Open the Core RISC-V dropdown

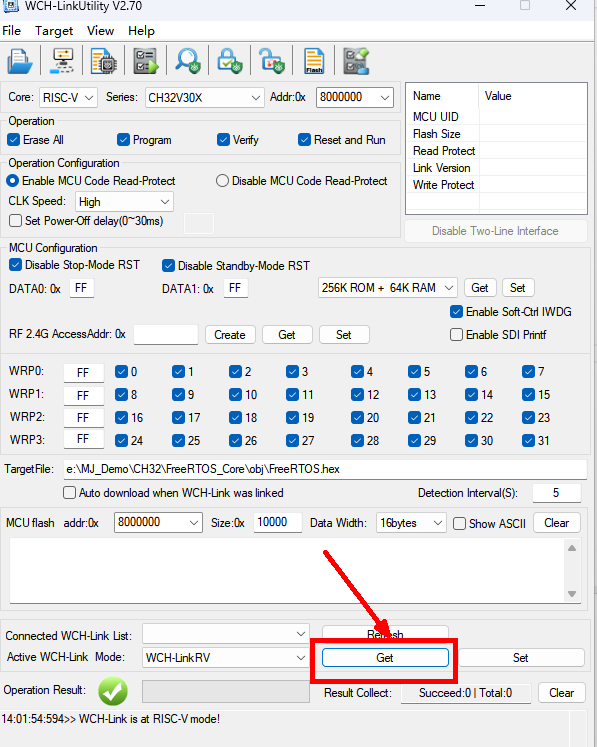[68, 98]
